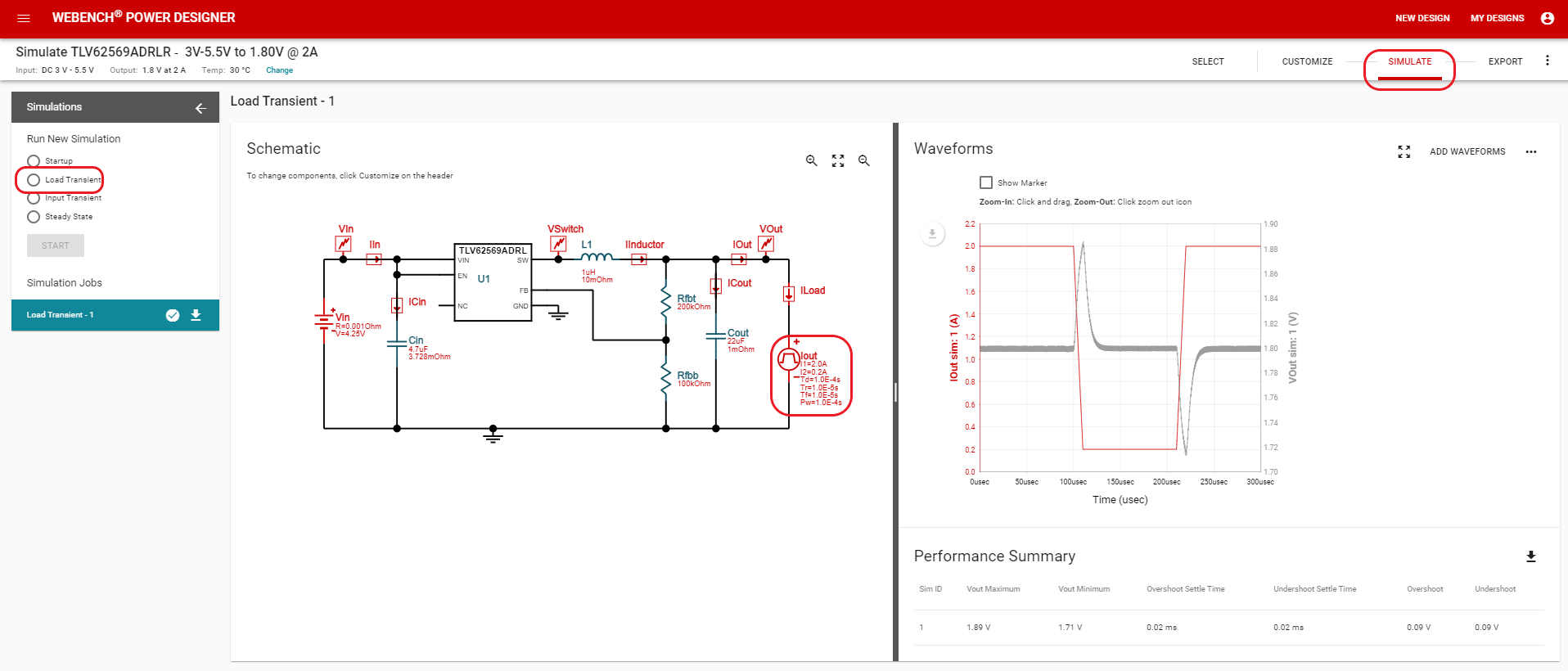Open waveforms more options ellipsis
This screenshot has height=671, width=1568.
click(1531, 151)
